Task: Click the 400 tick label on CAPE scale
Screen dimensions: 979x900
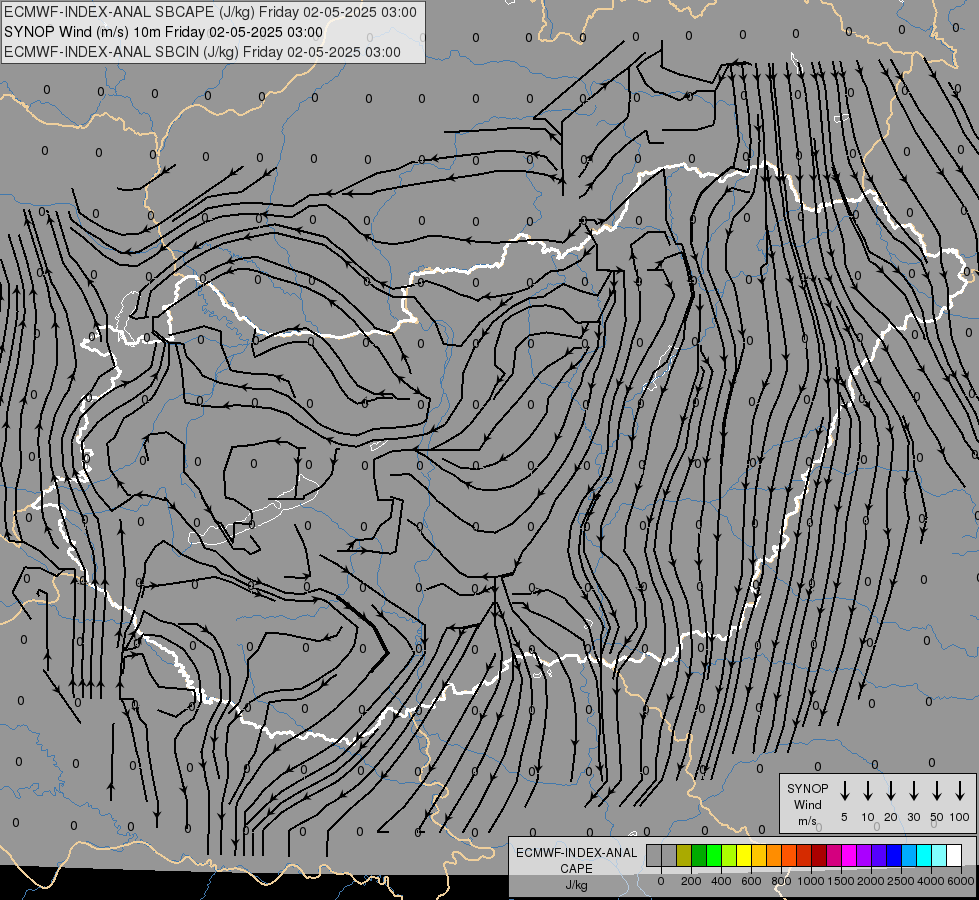Action: pos(721,881)
